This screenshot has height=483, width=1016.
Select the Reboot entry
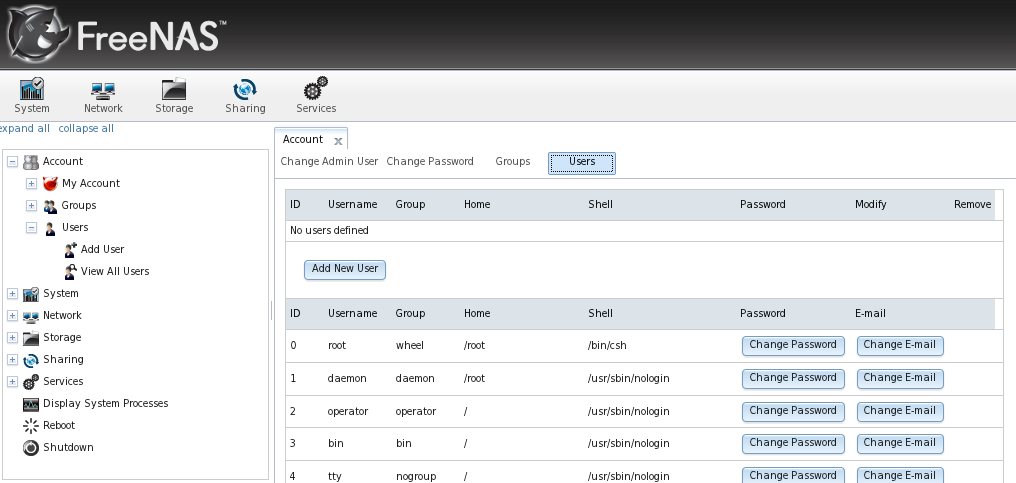point(59,426)
